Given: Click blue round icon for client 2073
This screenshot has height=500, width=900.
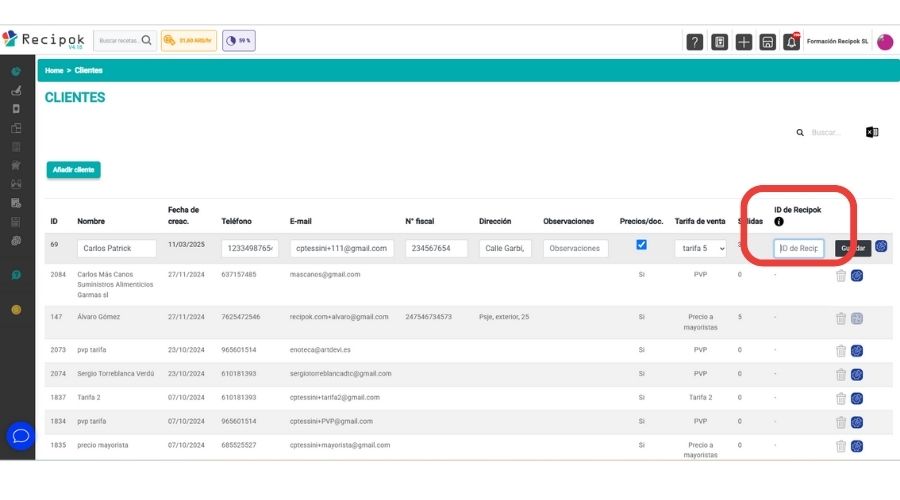Looking at the screenshot, I should click(x=857, y=351).
